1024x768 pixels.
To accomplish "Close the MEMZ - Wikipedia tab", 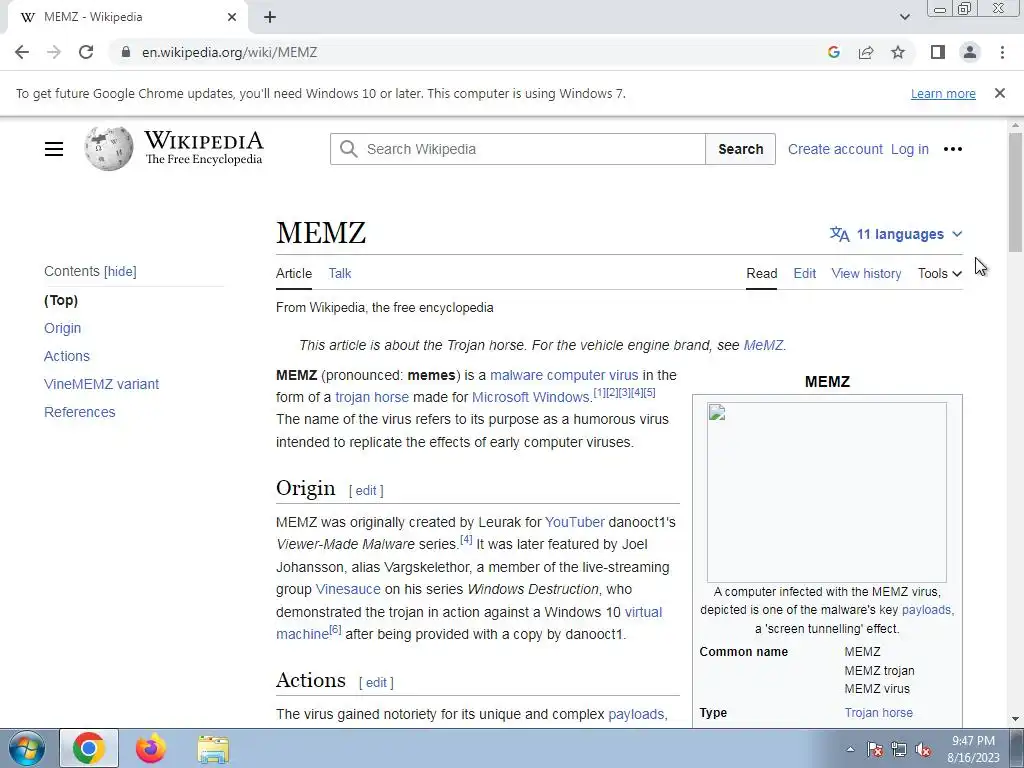I will [232, 17].
